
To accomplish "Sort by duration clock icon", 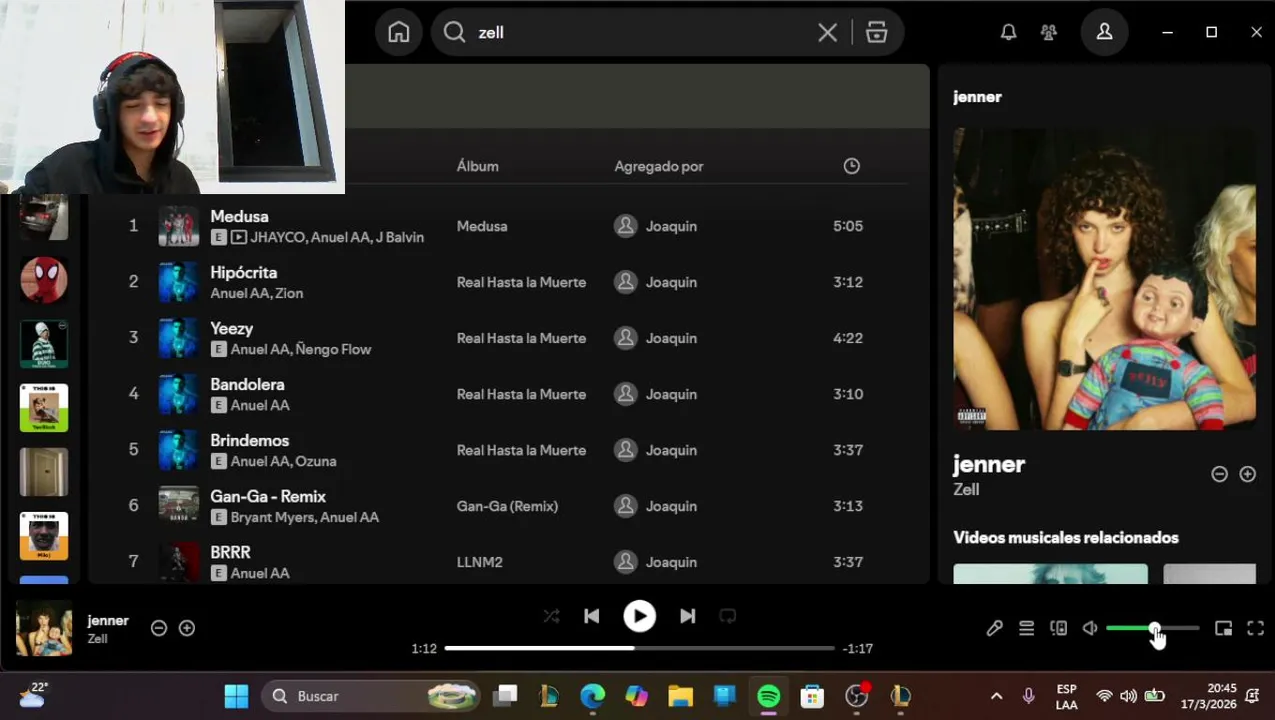I will (851, 166).
